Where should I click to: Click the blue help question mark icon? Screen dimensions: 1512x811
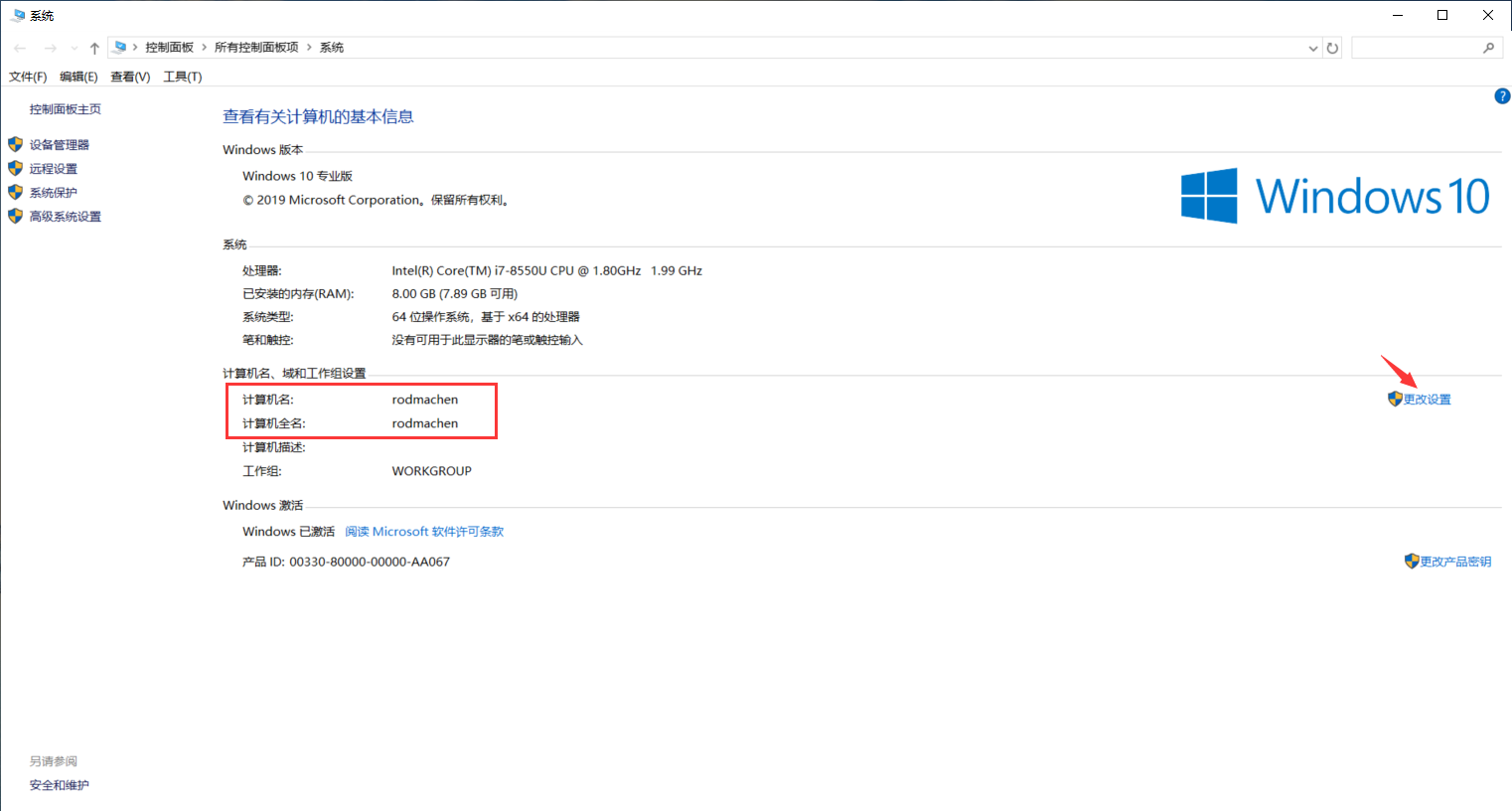[x=1502, y=96]
